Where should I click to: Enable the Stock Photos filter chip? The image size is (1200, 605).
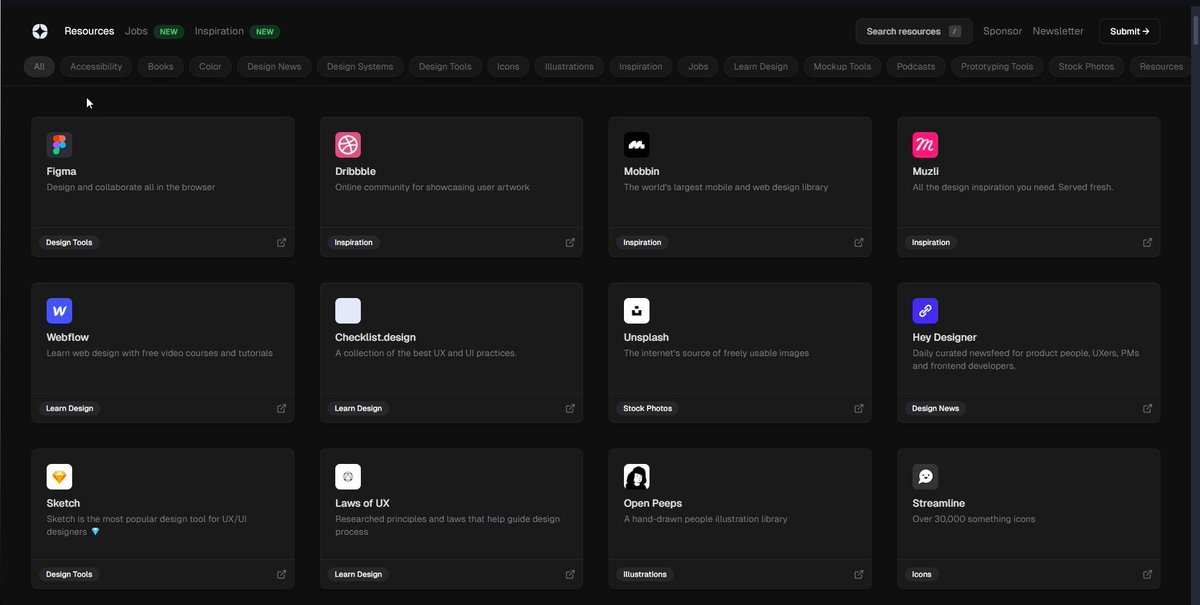[x=1086, y=67]
